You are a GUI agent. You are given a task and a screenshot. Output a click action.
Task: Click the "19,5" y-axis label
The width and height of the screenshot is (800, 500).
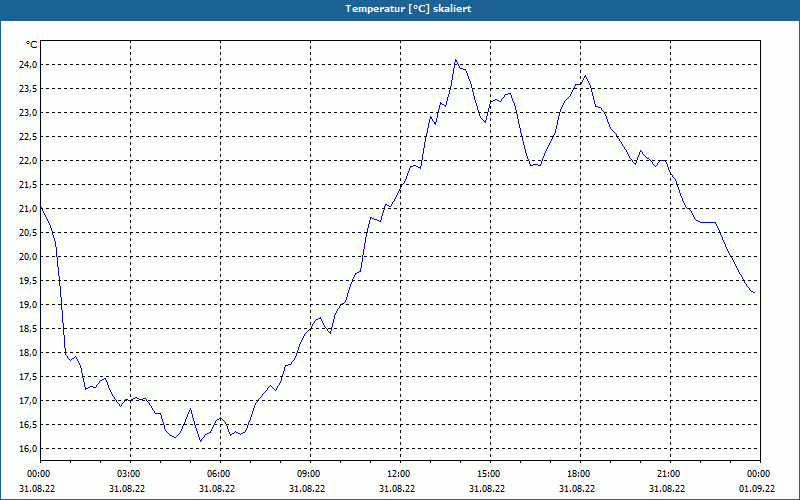[28, 280]
